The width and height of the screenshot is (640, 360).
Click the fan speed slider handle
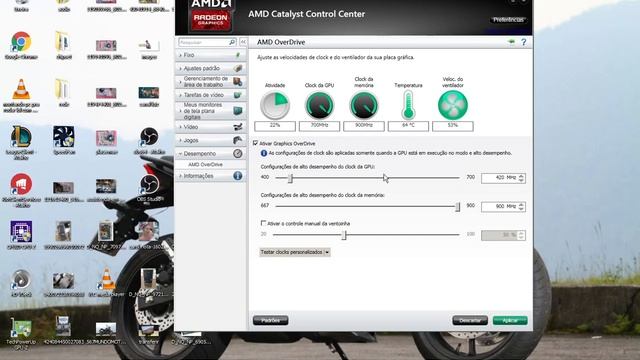pyautogui.click(x=344, y=235)
